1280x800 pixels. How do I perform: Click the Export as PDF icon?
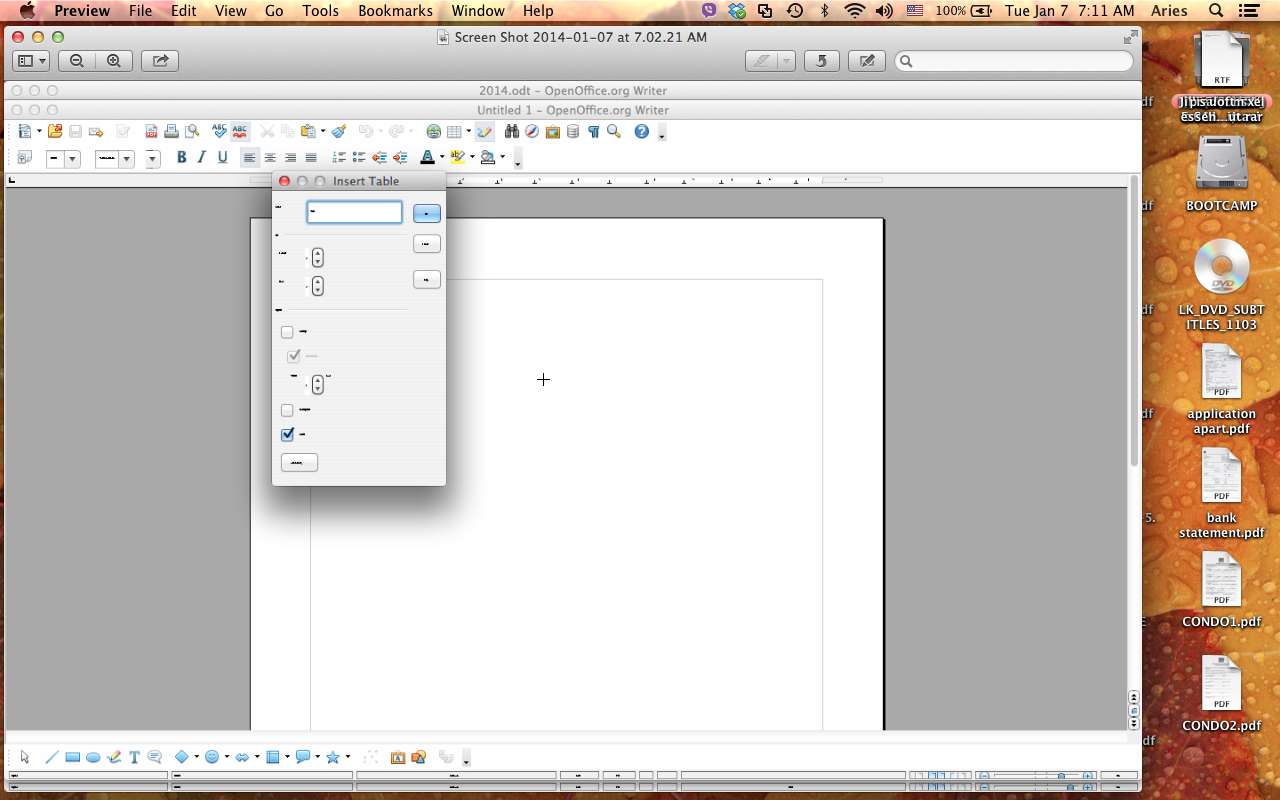click(151, 131)
